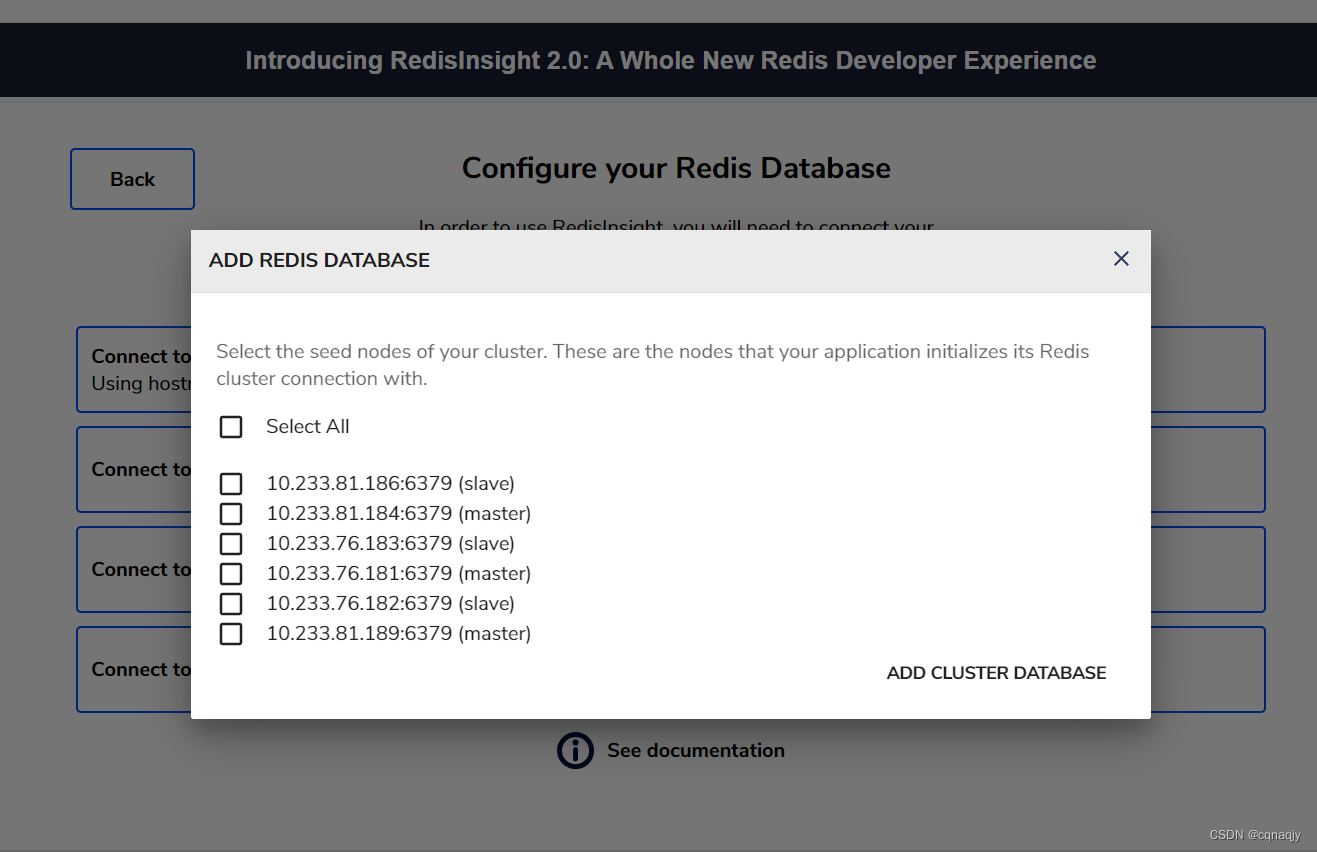Tick checkbox for 10.233.81.189:6379 master

tap(231, 634)
